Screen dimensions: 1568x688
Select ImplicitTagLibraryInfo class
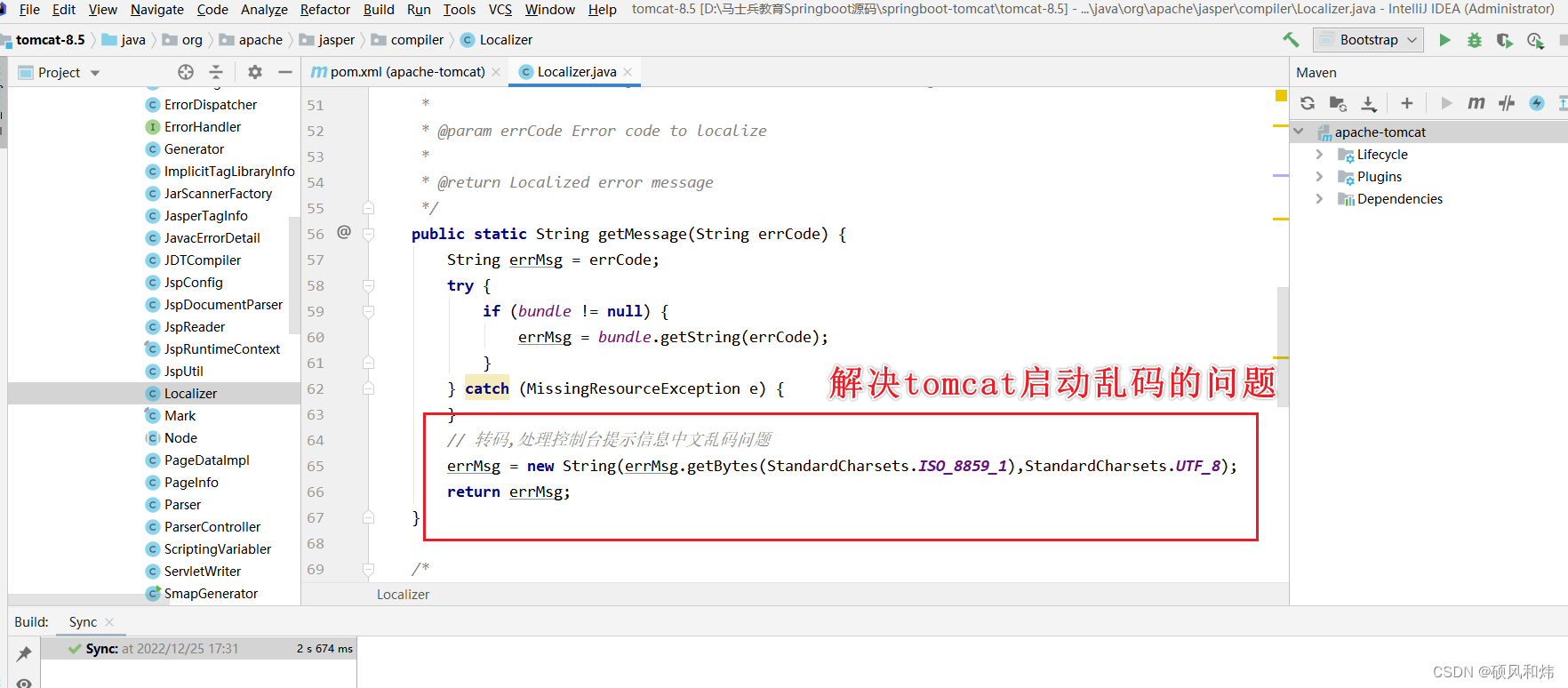click(229, 172)
